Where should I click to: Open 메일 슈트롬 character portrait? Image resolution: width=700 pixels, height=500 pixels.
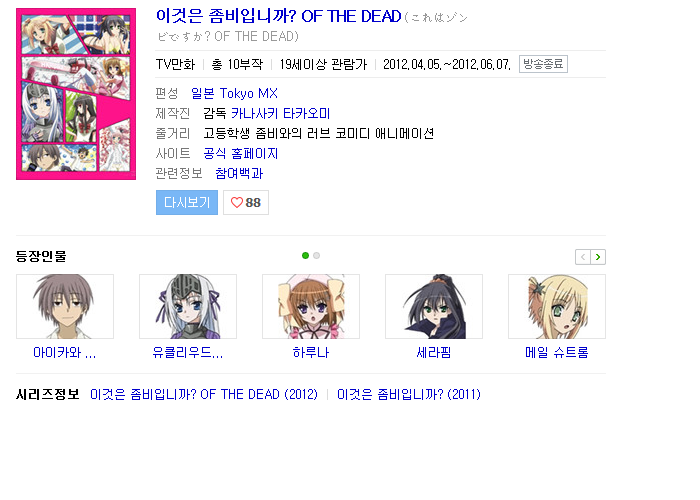[x=557, y=307]
